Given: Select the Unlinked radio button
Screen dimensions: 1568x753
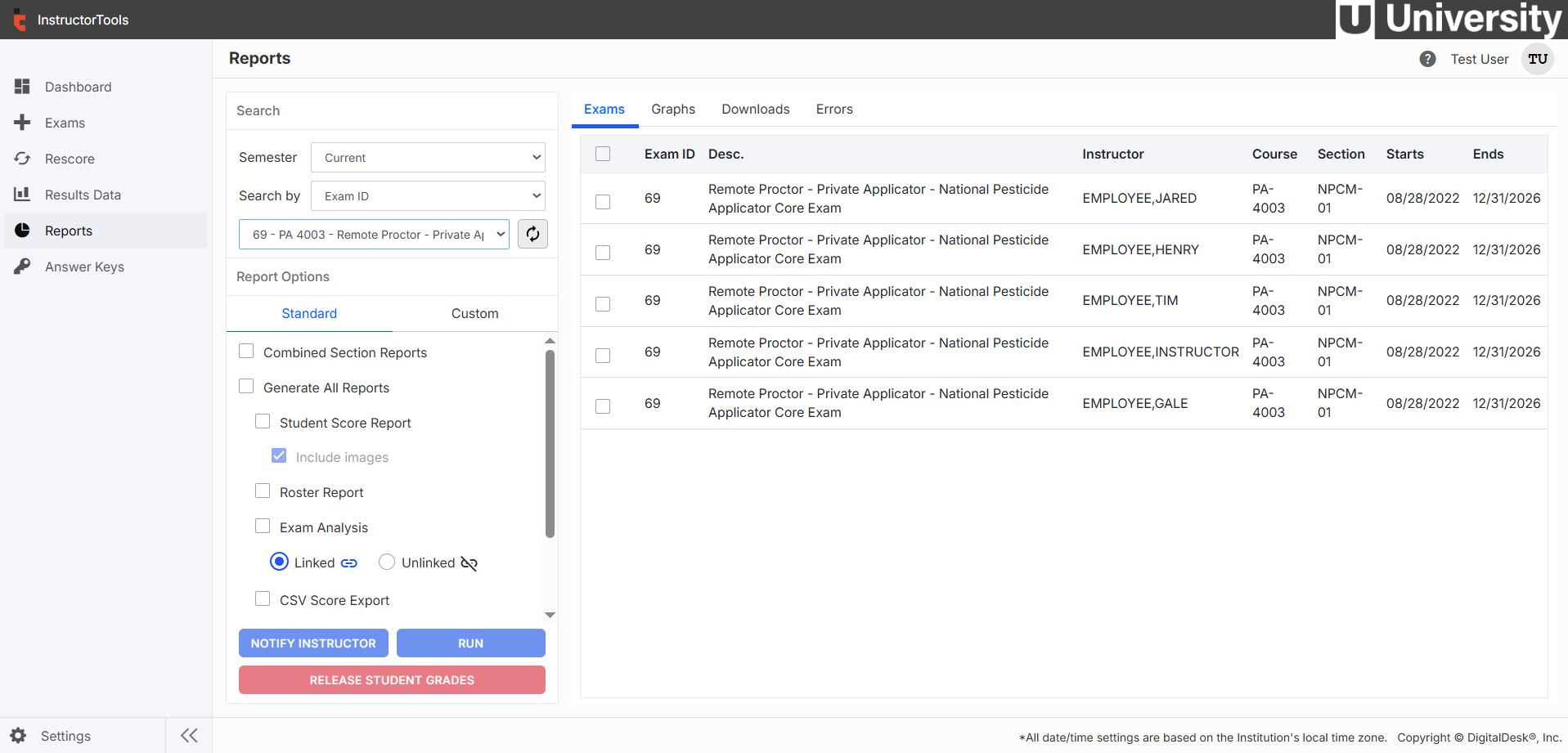Looking at the screenshot, I should click(387, 562).
